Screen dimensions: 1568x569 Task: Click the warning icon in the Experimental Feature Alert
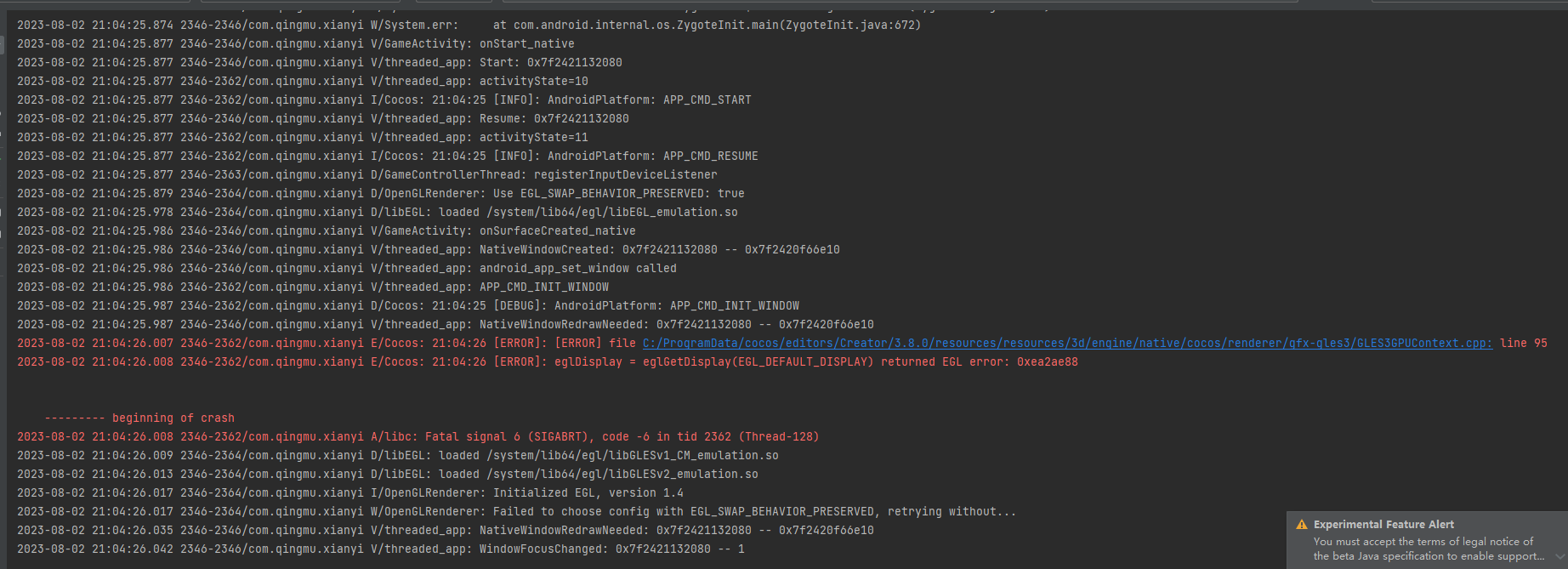click(x=1302, y=525)
